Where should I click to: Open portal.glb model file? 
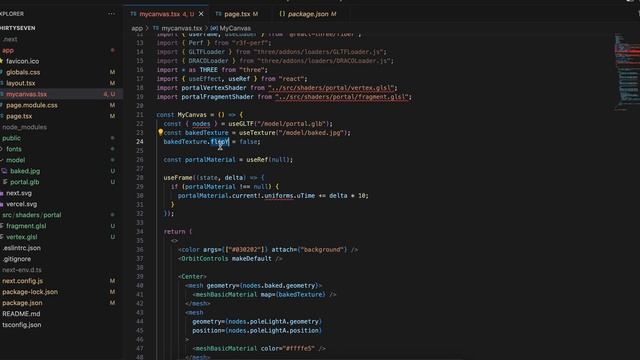tap(24, 182)
